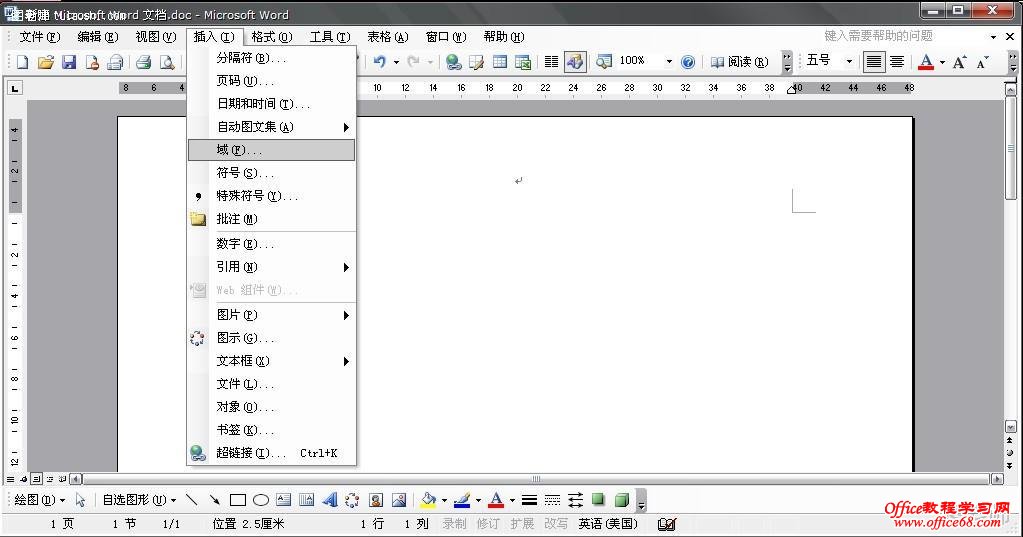Click the Insert Hyperlink toolbar icon
This screenshot has height=537, width=1023.
point(454,62)
